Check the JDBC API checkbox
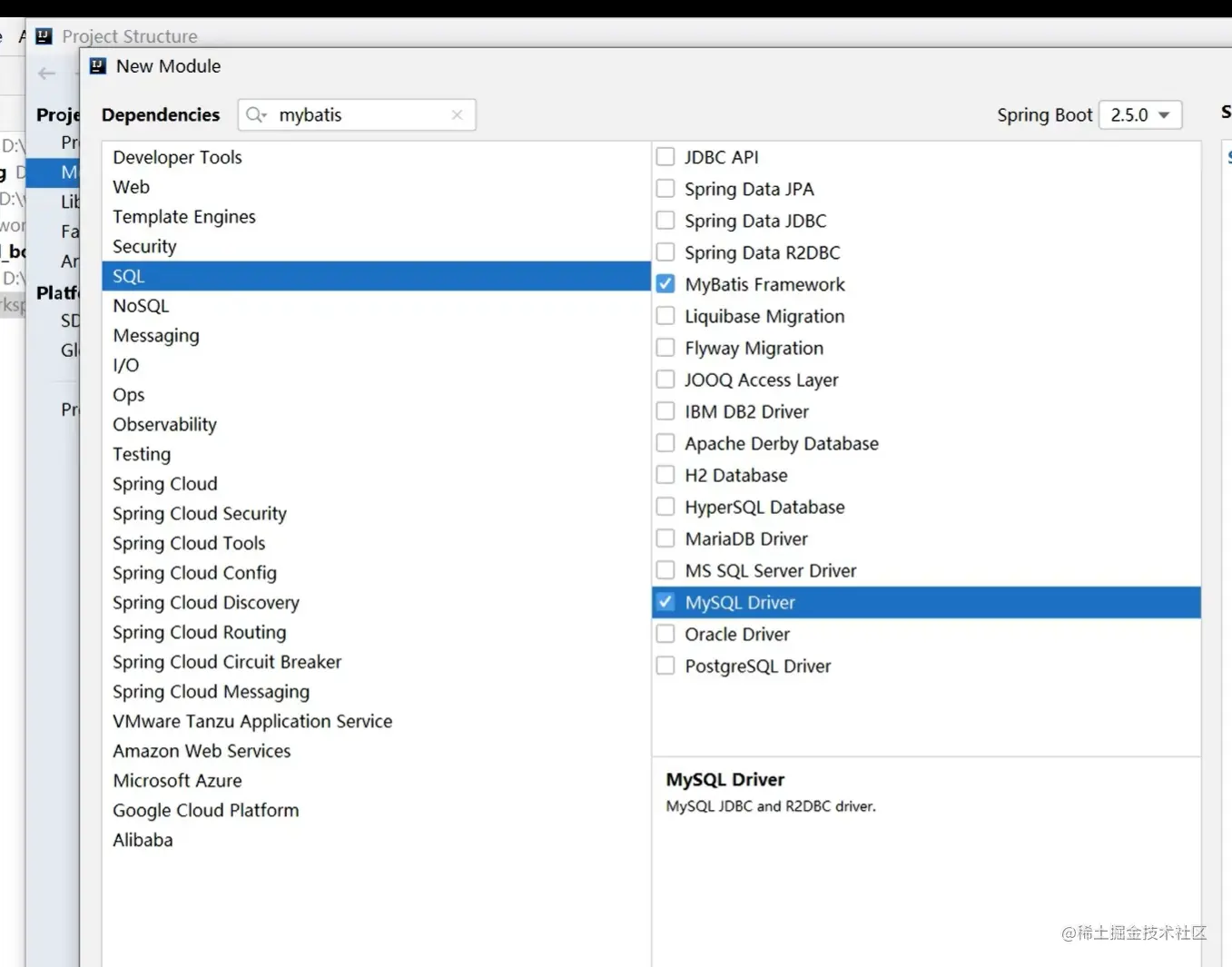 pyautogui.click(x=665, y=157)
